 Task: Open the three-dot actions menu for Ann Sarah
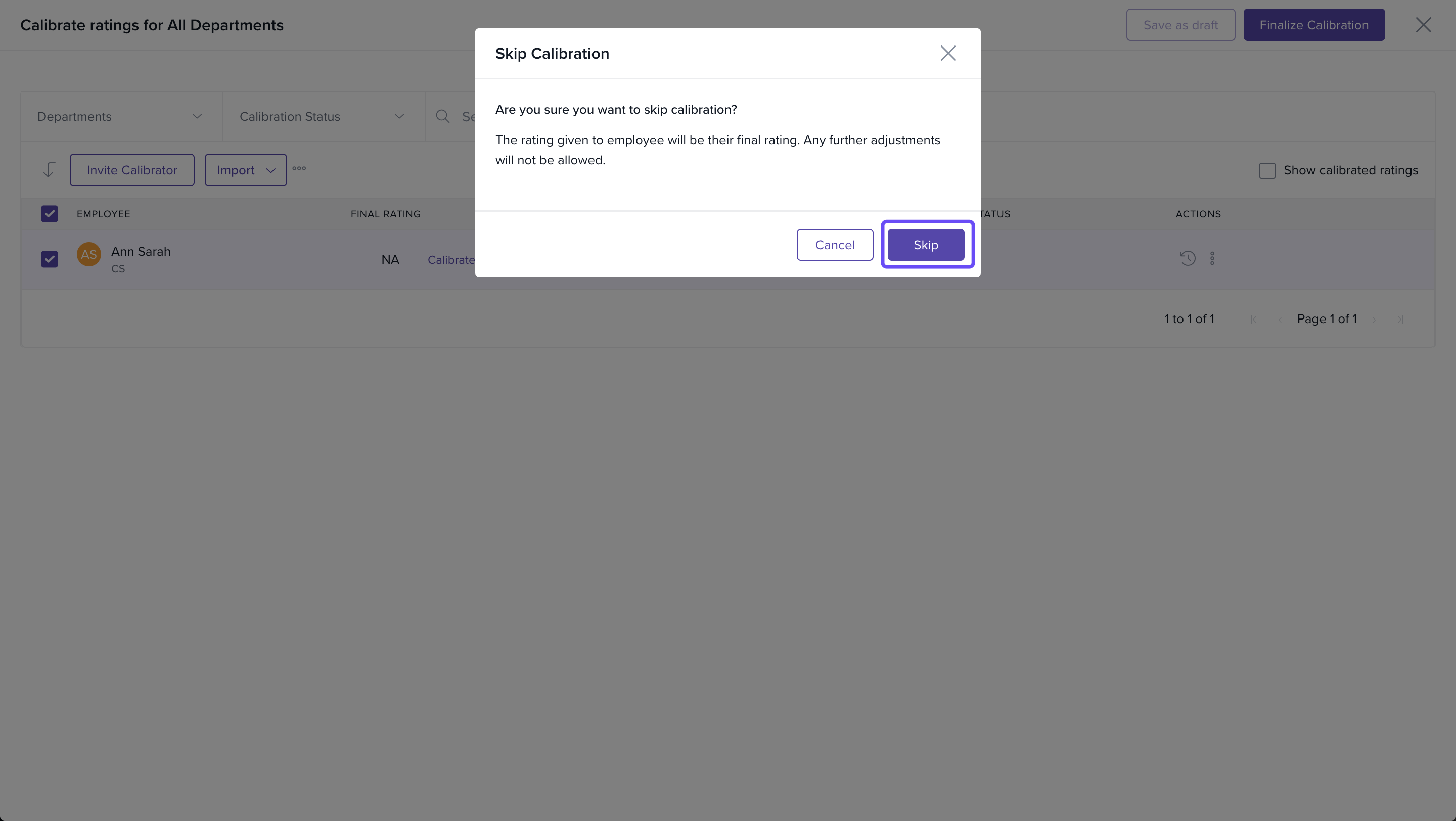[1212, 258]
